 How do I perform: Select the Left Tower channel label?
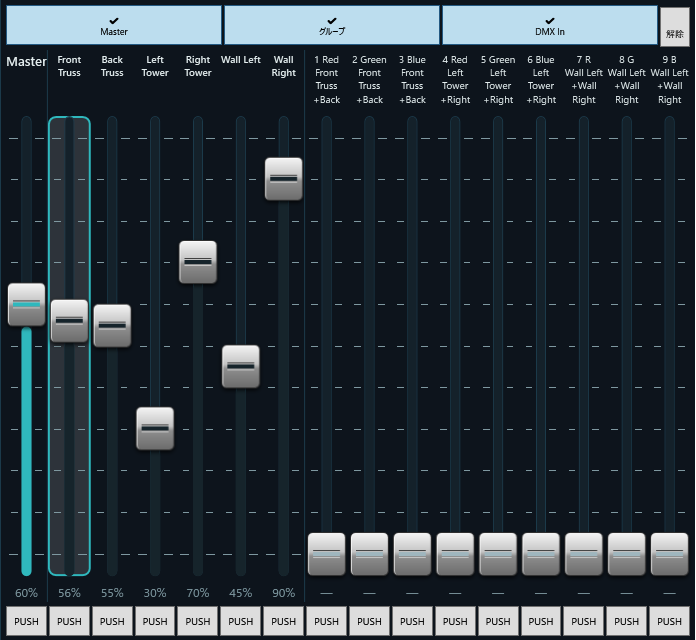[155, 66]
